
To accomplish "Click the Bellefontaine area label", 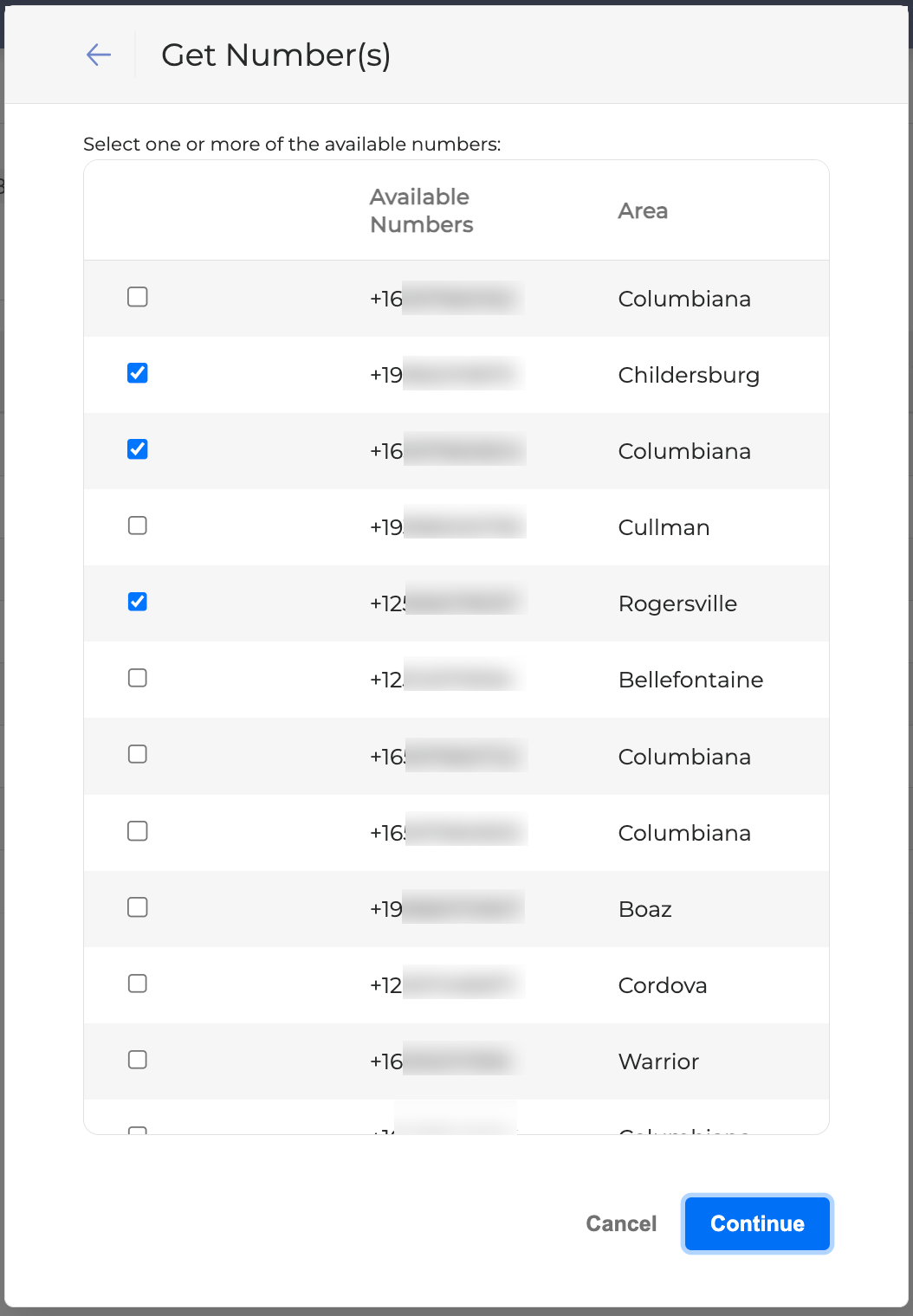I will 690,680.
